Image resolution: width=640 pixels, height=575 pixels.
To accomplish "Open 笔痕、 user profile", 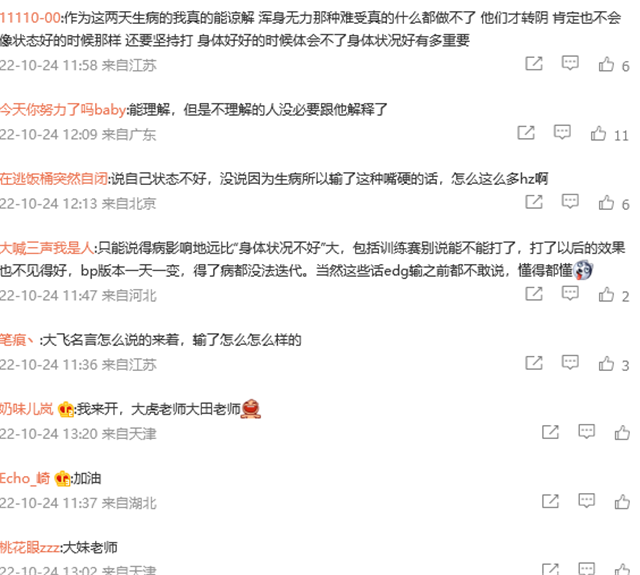I will point(17,340).
